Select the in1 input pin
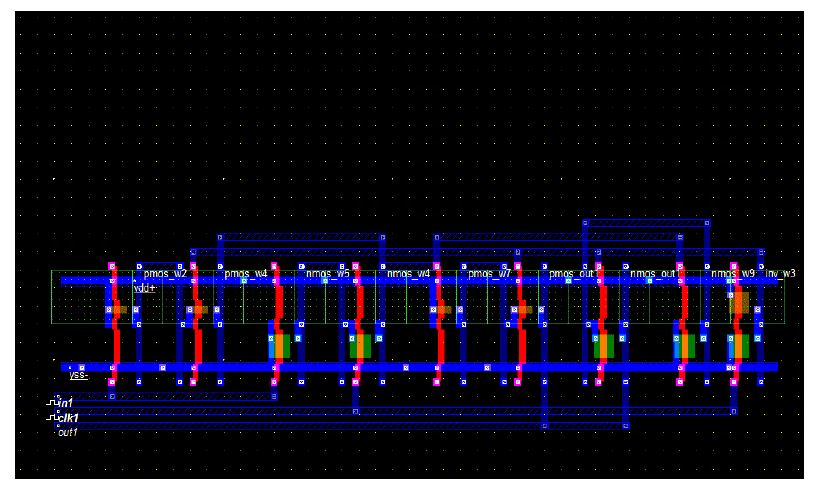 pyautogui.click(x=64, y=402)
